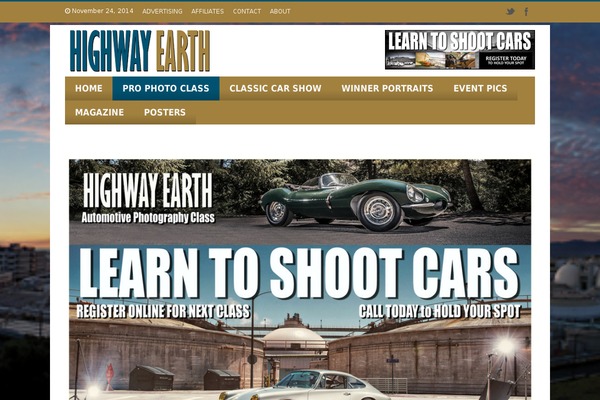The image size is (600, 400).
Task: Open the Winner Portraits menu item
Action: click(x=387, y=88)
